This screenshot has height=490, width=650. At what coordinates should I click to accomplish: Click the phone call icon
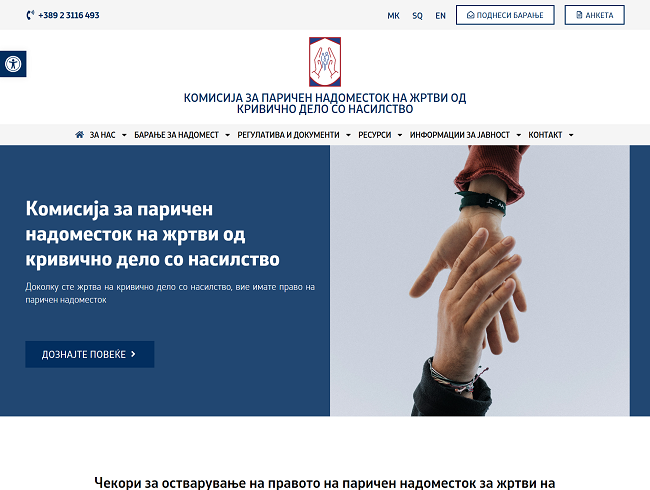point(30,15)
